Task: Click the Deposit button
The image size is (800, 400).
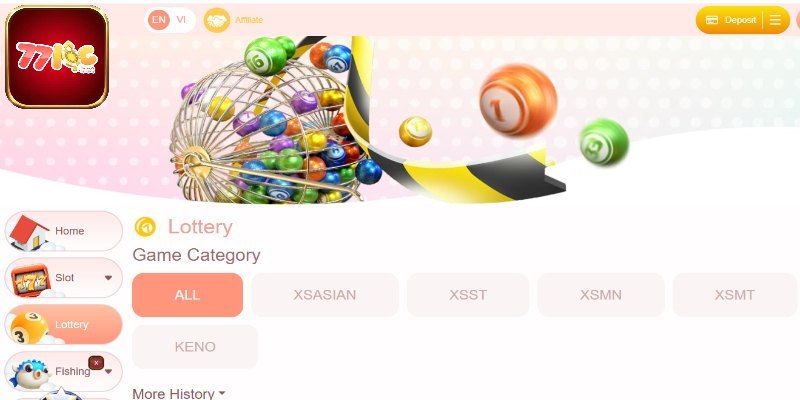Action: (x=730, y=20)
